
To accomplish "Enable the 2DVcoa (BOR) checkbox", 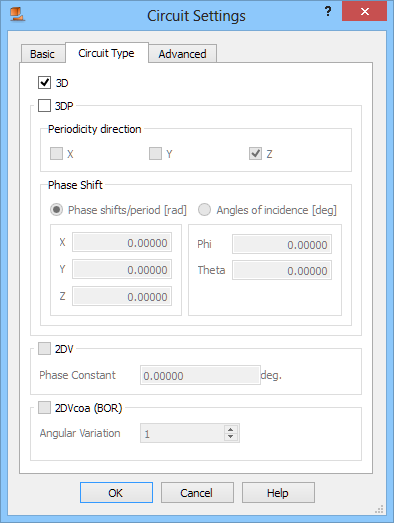I will [x=44, y=407].
